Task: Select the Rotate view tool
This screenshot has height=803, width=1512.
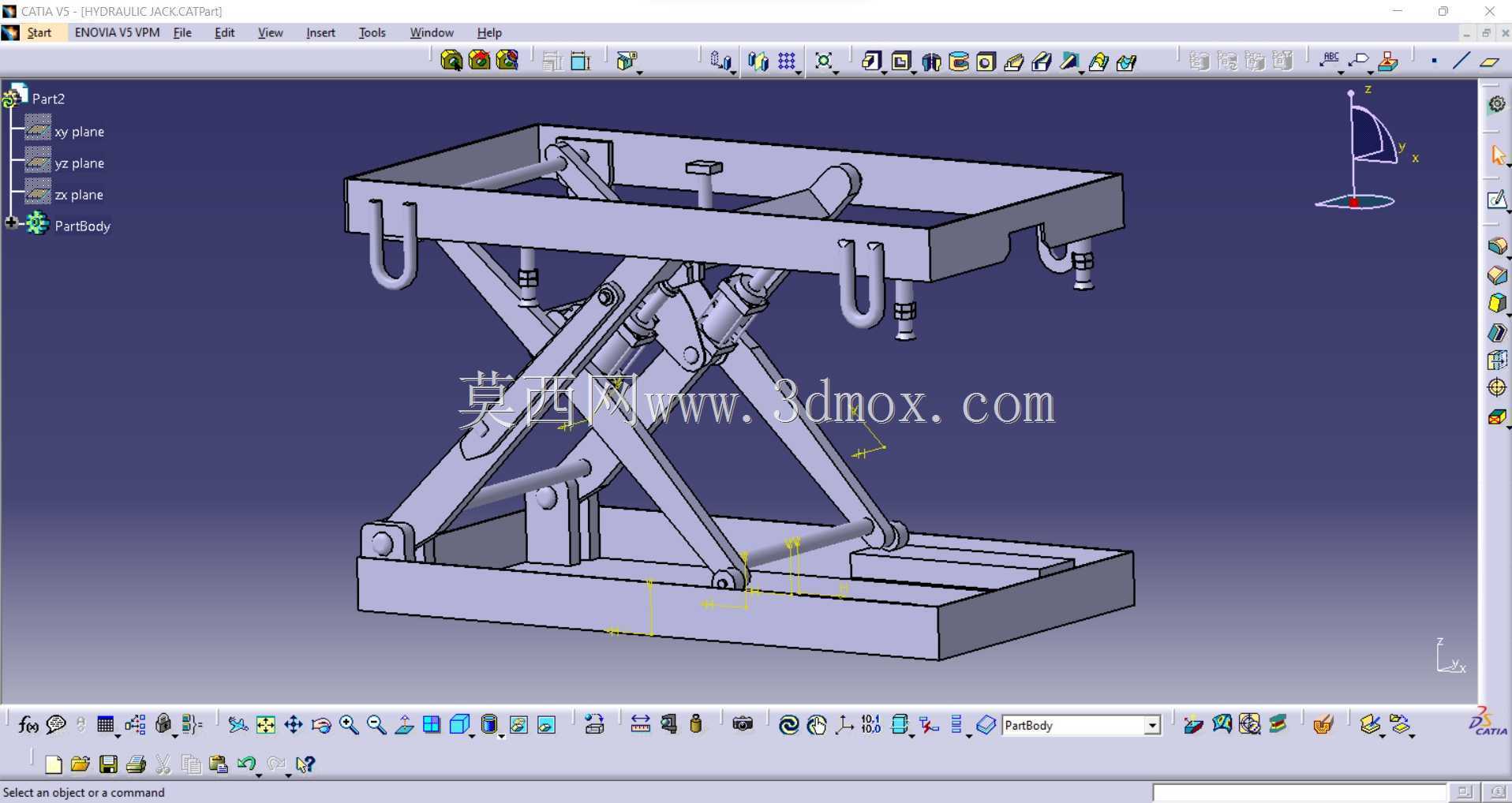Action: pos(321,724)
